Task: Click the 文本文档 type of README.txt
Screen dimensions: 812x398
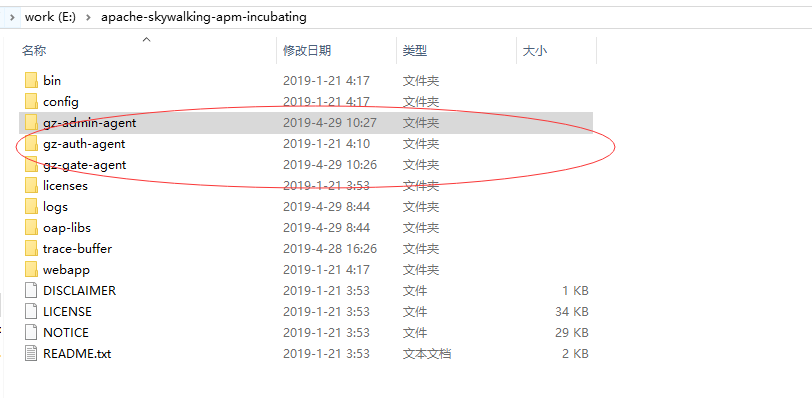Action: pos(427,353)
